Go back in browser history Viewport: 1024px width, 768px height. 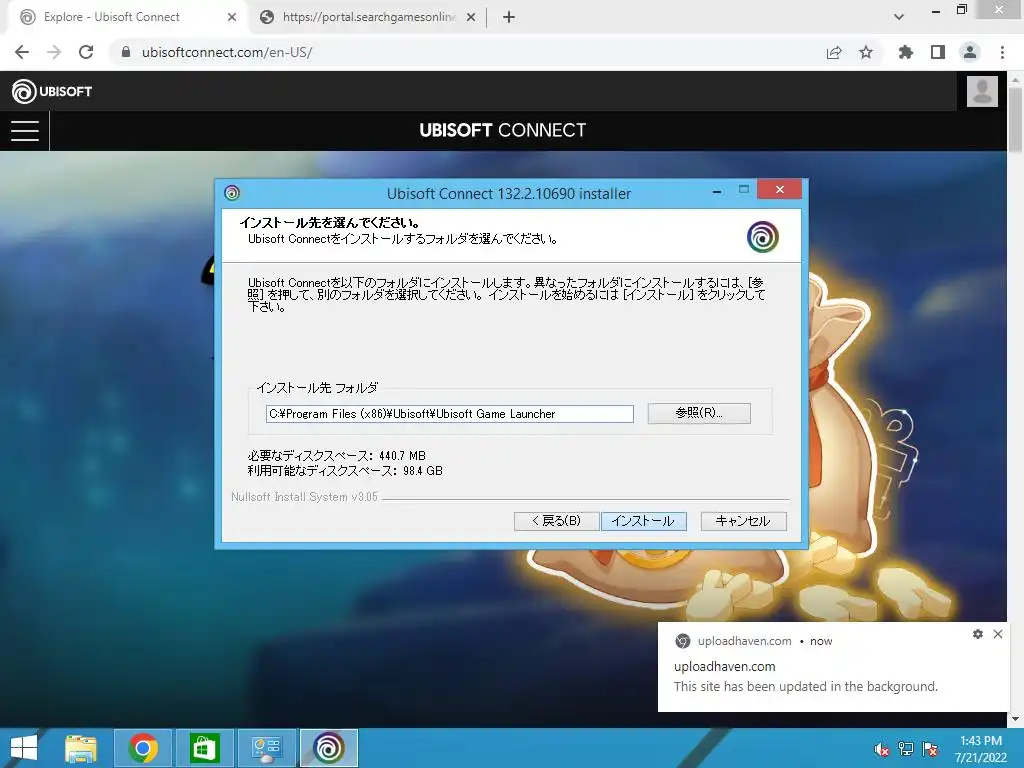(22, 52)
